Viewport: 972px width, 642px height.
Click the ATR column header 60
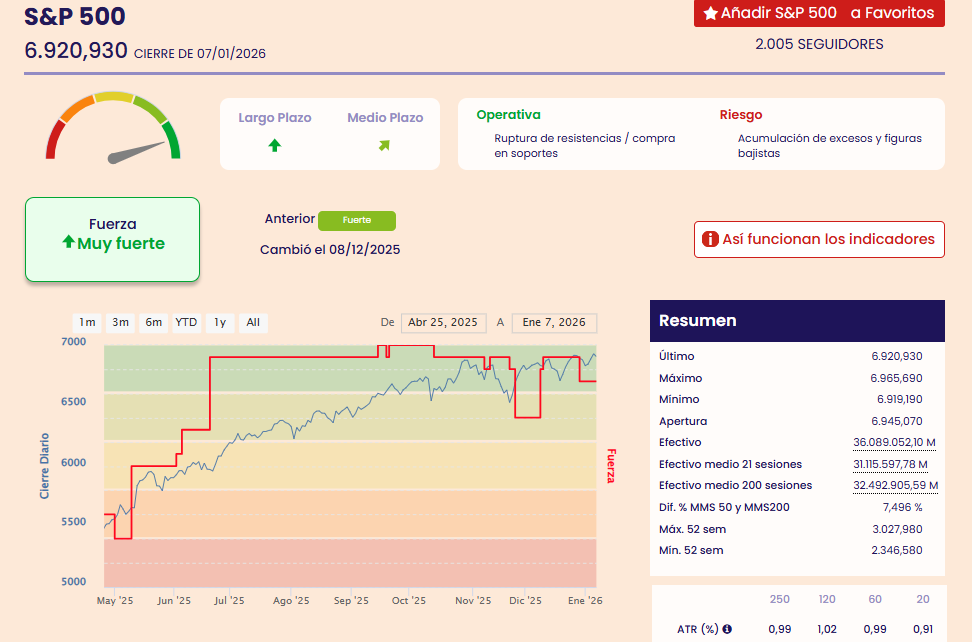(875, 599)
